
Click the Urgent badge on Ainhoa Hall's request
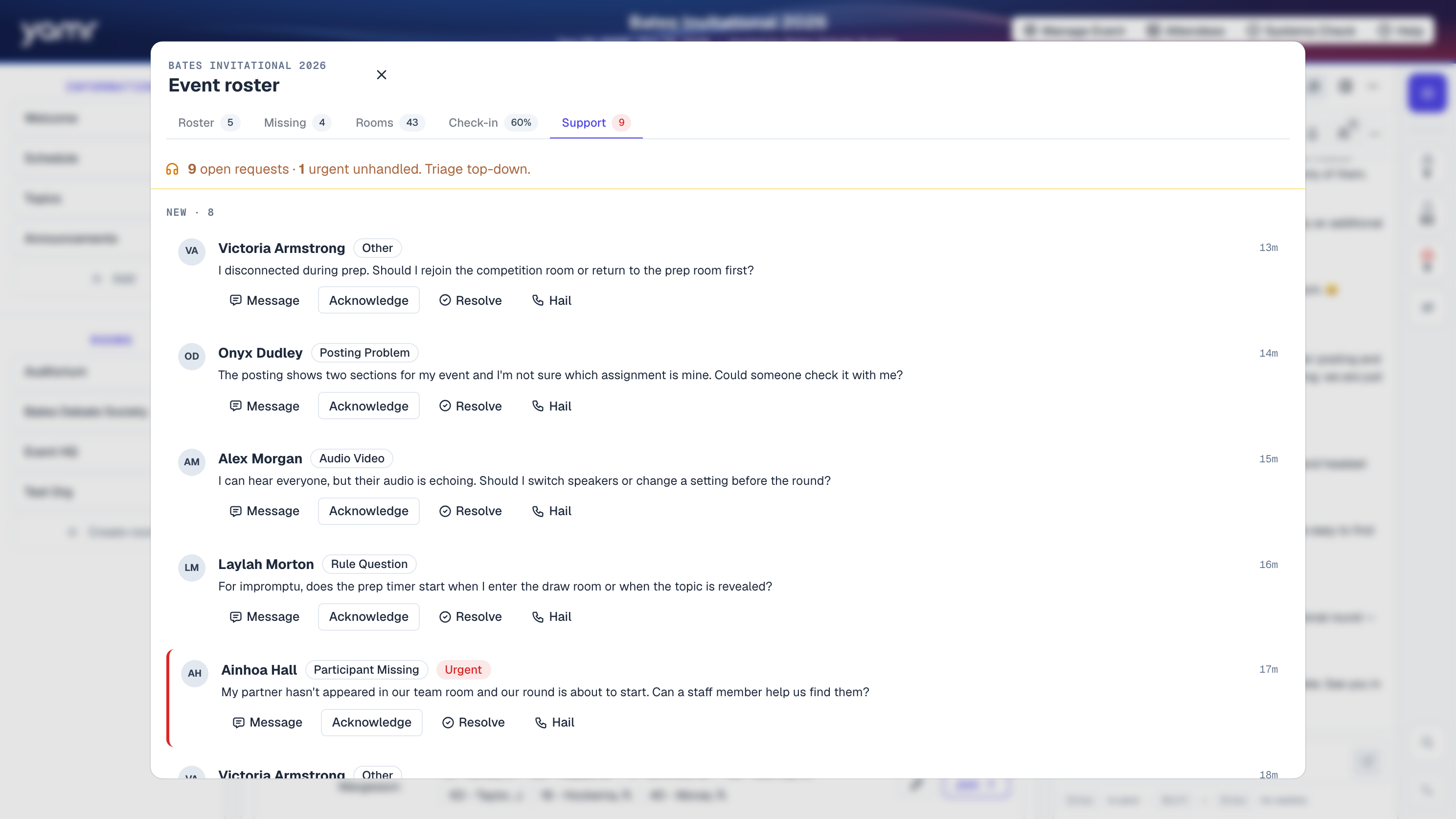point(463,670)
